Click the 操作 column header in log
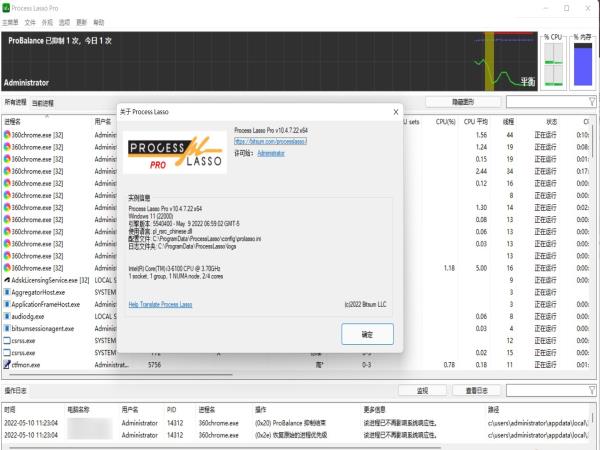Screen dimensions: 600x450 coord(261,409)
